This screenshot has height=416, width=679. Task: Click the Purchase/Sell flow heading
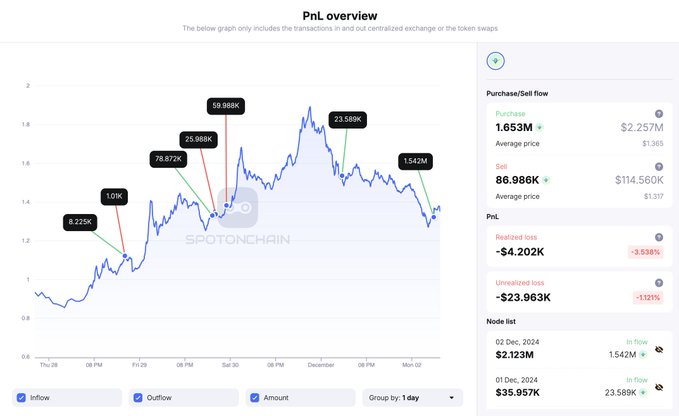tap(517, 93)
